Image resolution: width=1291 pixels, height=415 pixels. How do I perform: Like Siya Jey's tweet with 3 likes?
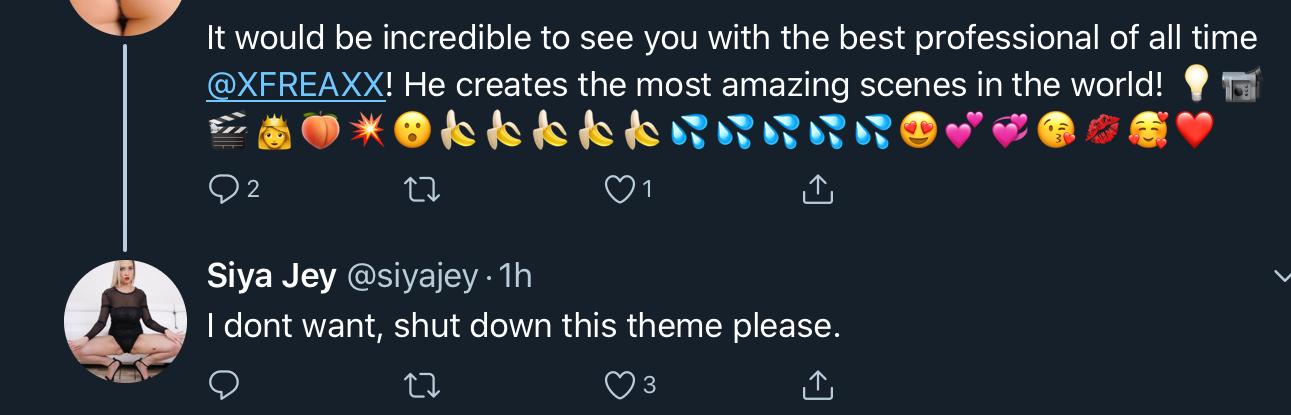point(622,384)
